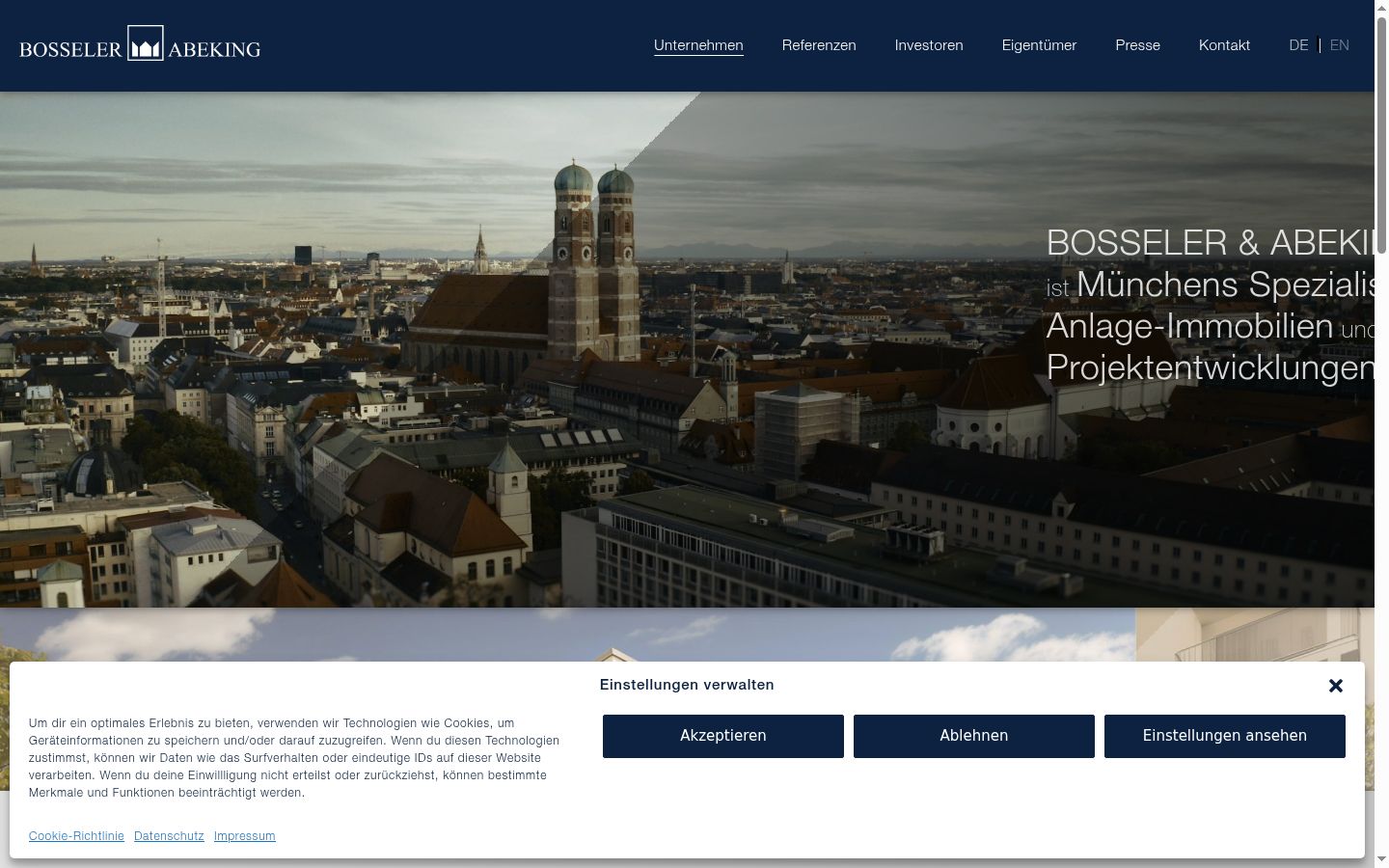Open the Cookie-Richtlinie link
Viewport: 1389px width, 868px height.
tap(76, 836)
